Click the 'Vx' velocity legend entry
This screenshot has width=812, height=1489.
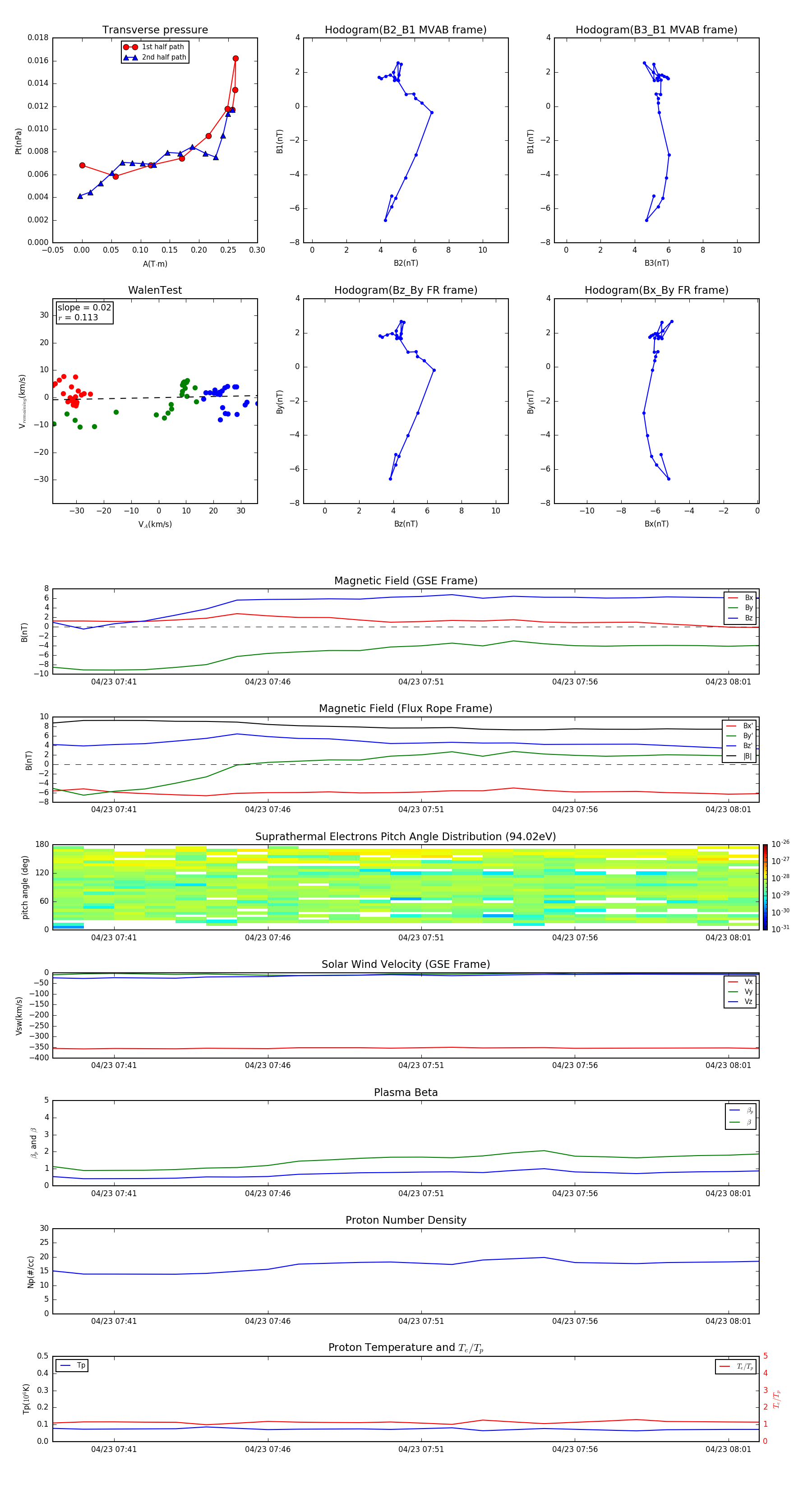coord(740,981)
